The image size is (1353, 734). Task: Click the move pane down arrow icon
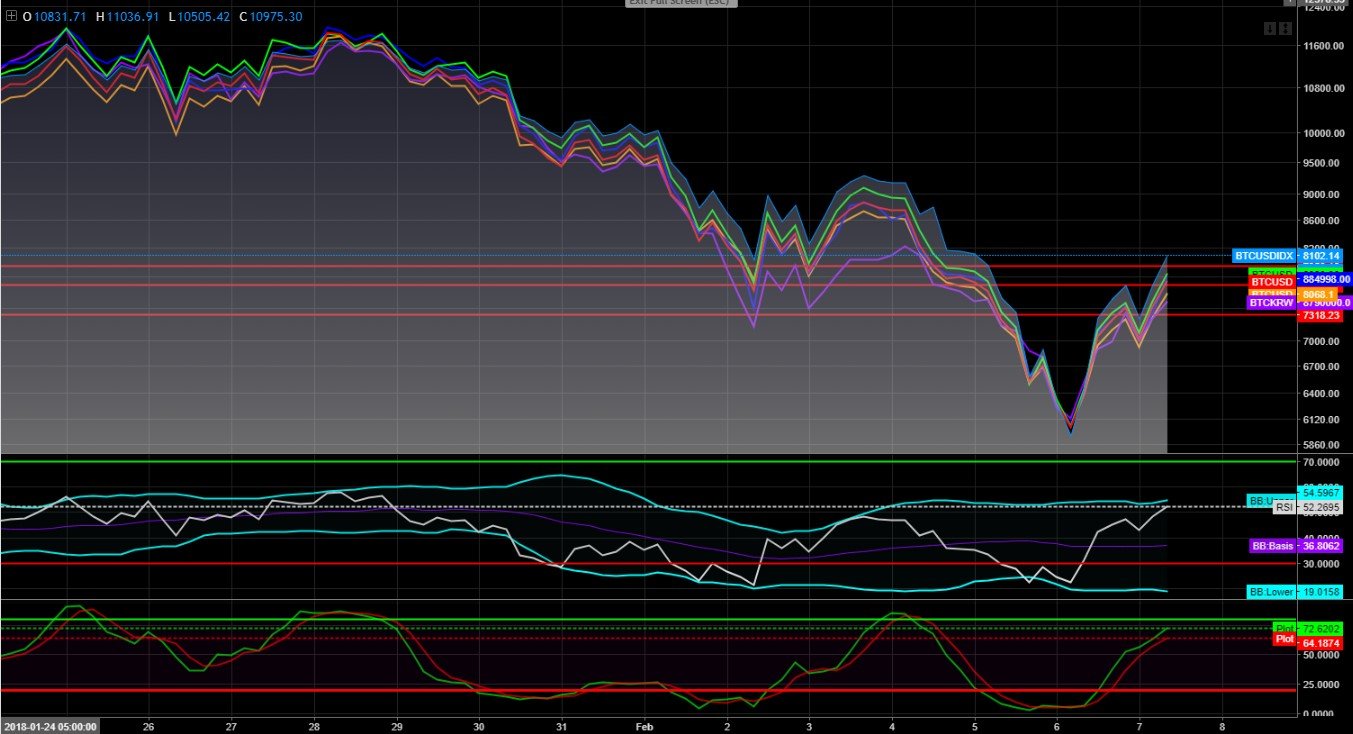click(1270, 29)
